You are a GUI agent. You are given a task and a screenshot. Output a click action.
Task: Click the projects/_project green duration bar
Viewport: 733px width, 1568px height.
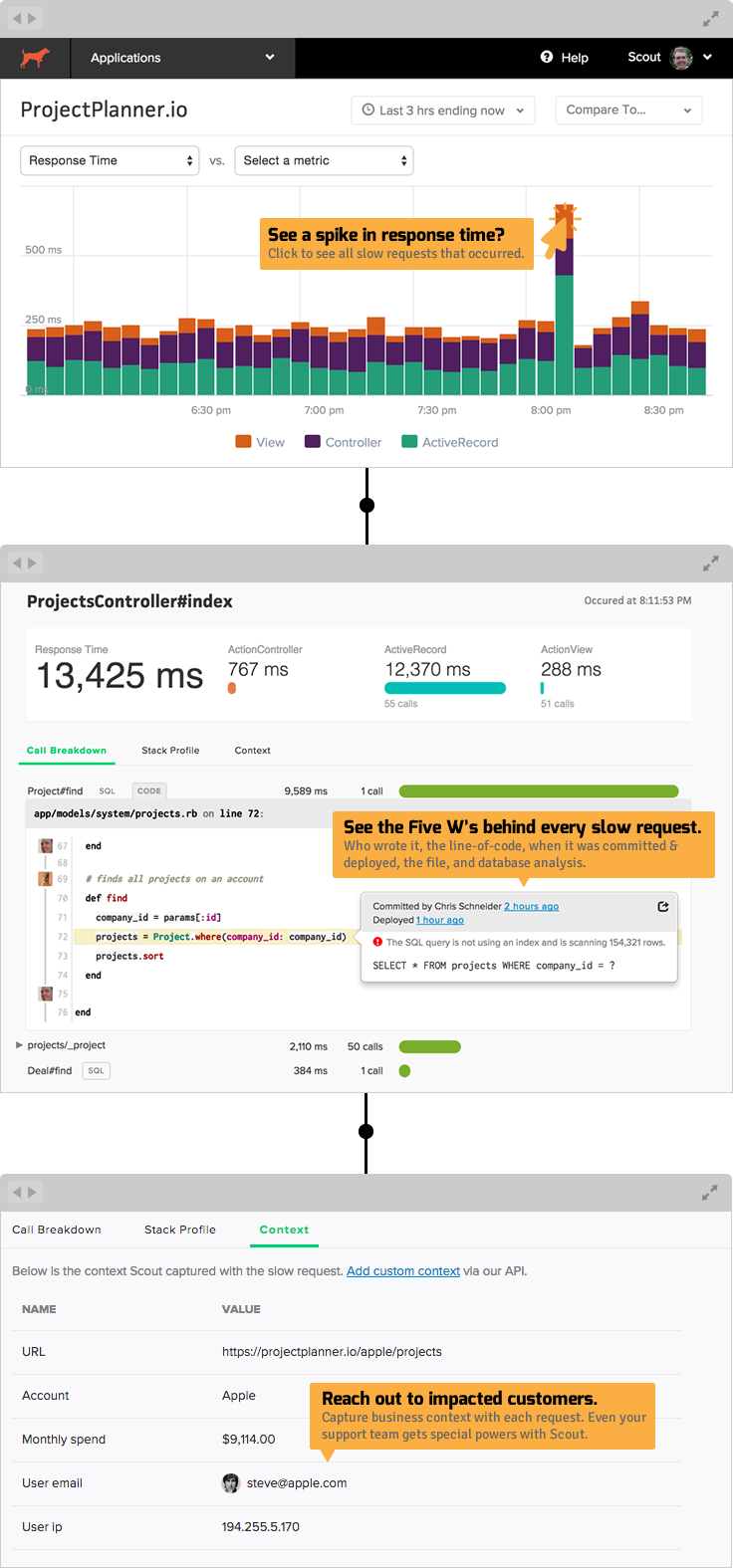pos(430,1046)
